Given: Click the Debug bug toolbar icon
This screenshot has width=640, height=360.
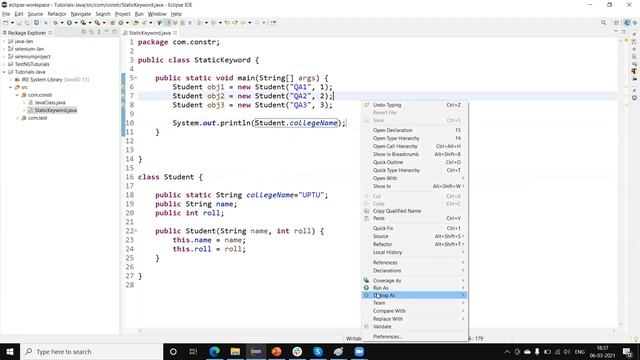Looking at the screenshot, I should (x=55, y=23).
